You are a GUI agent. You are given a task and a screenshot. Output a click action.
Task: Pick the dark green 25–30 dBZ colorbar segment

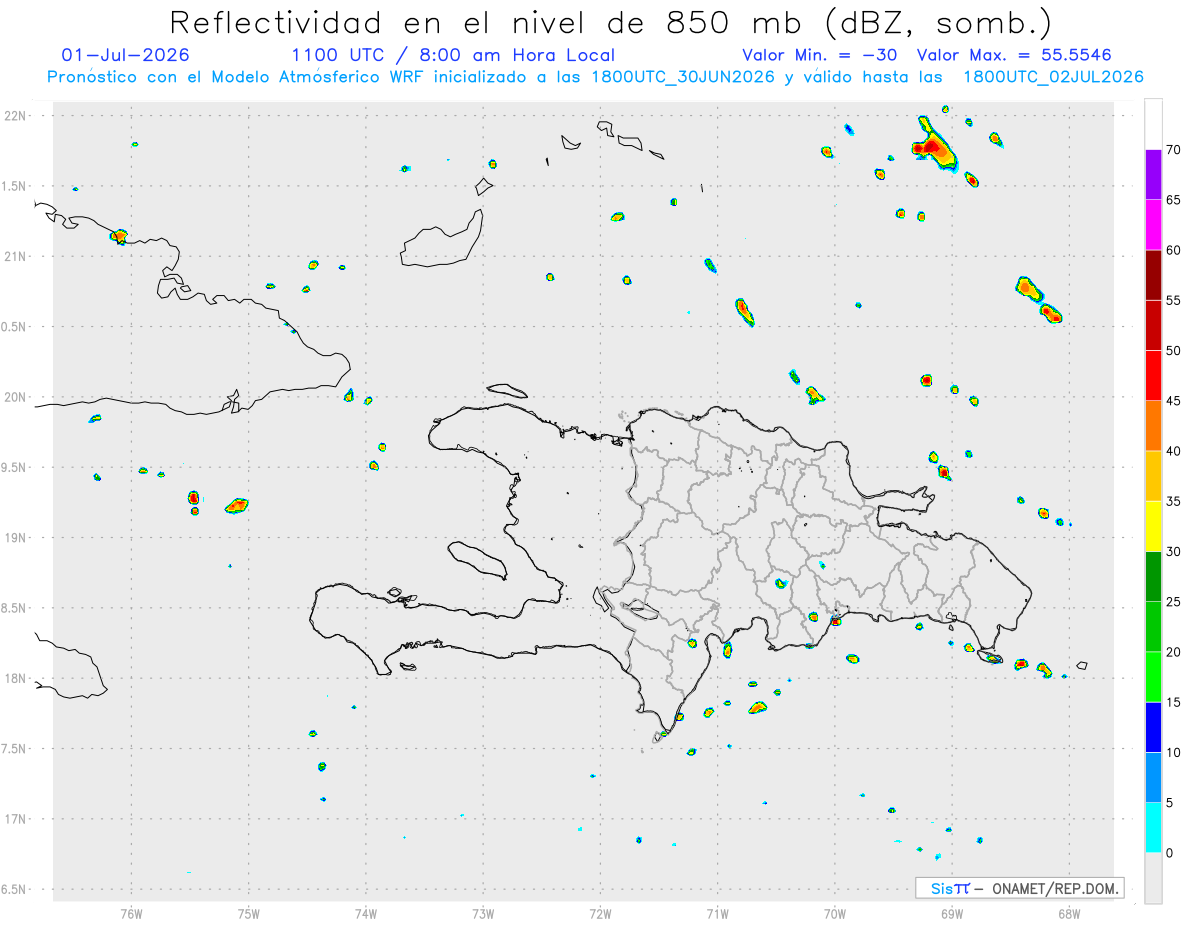[1153, 576]
